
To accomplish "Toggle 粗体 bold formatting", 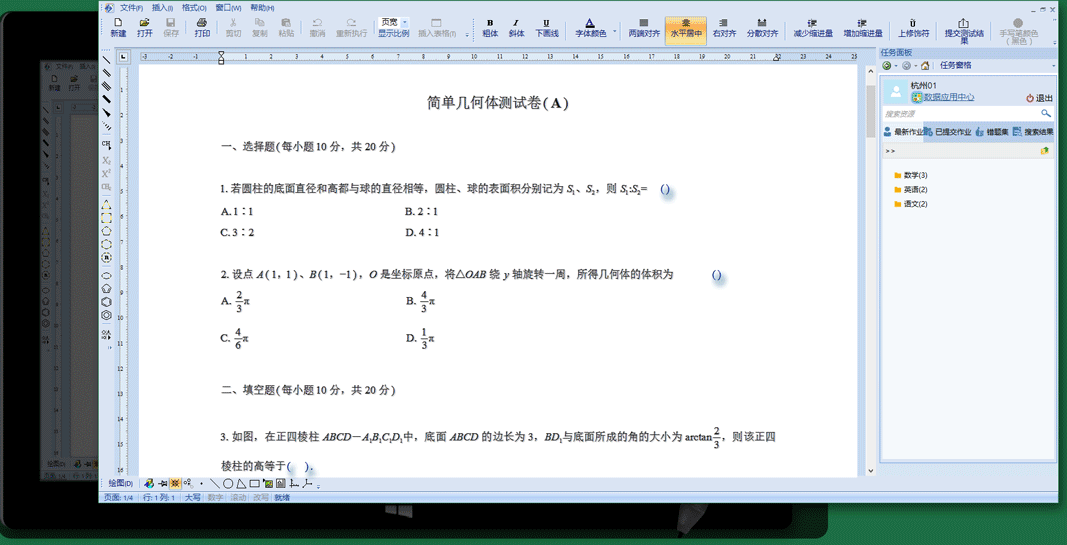I will 490,27.
